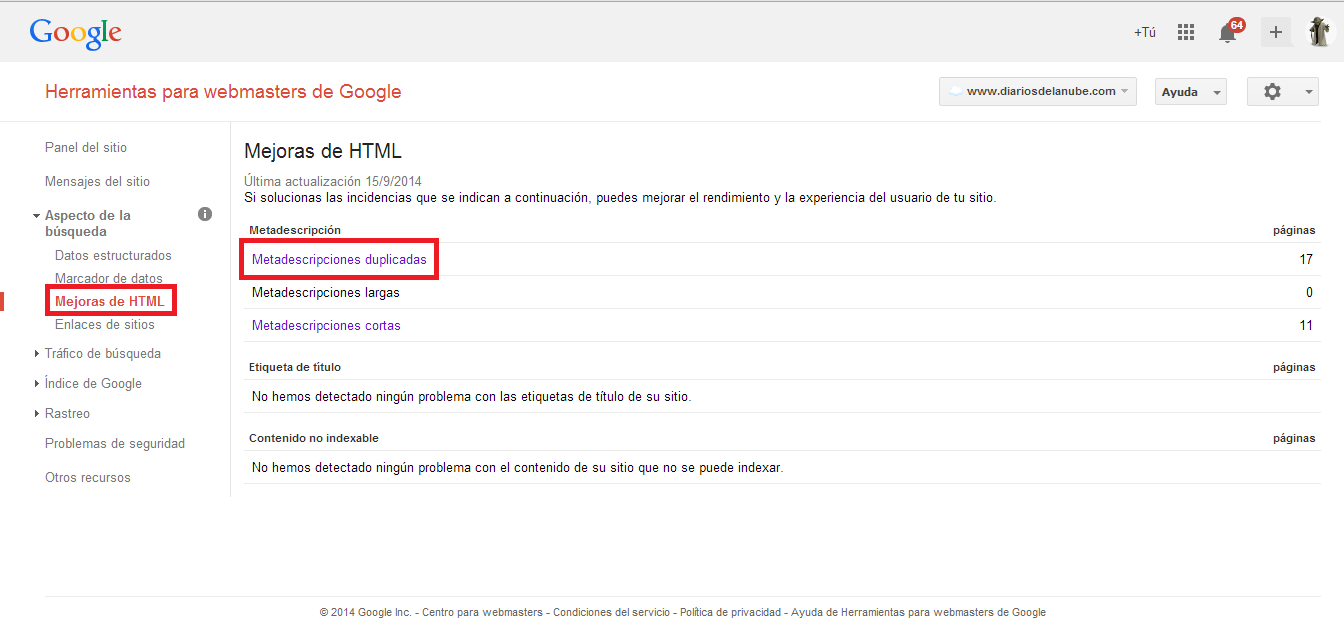Image resolution: width=1344 pixels, height=623 pixels.
Task: Open Marcador de datos
Action: coord(108,278)
